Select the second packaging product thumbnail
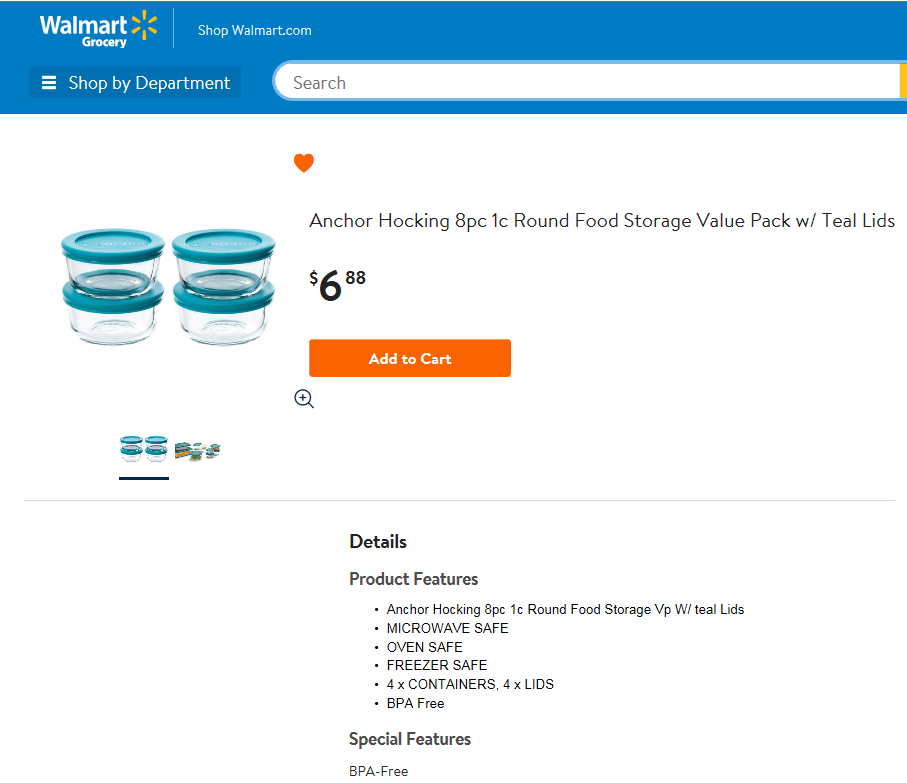The width and height of the screenshot is (907, 783). tap(197, 450)
